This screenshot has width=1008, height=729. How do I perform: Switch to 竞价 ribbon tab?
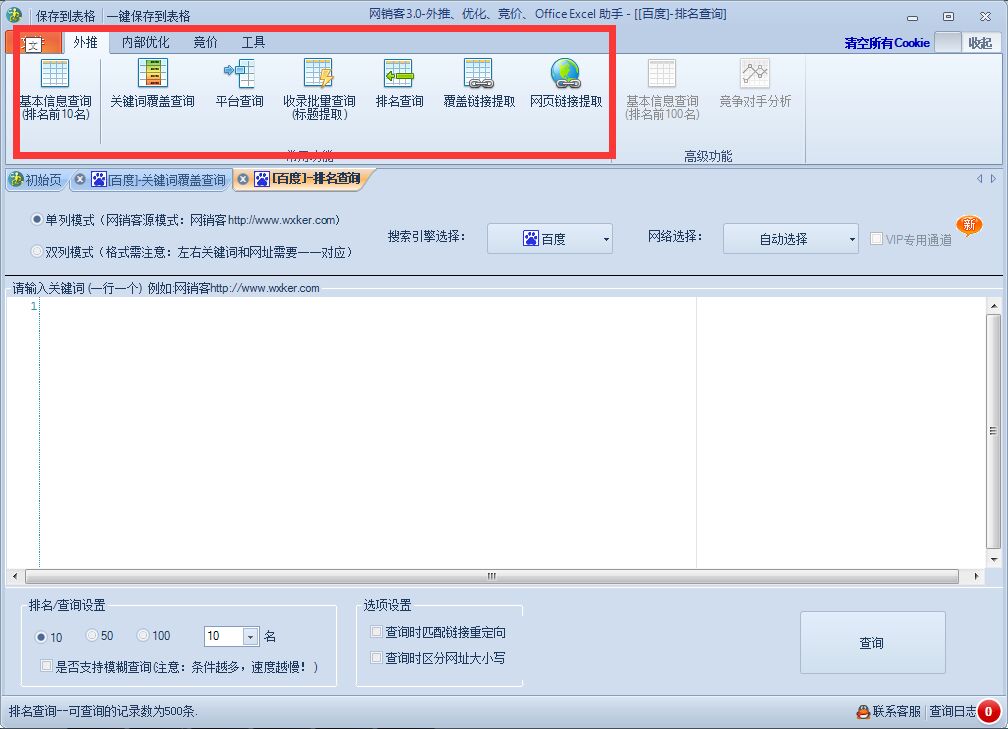click(205, 42)
